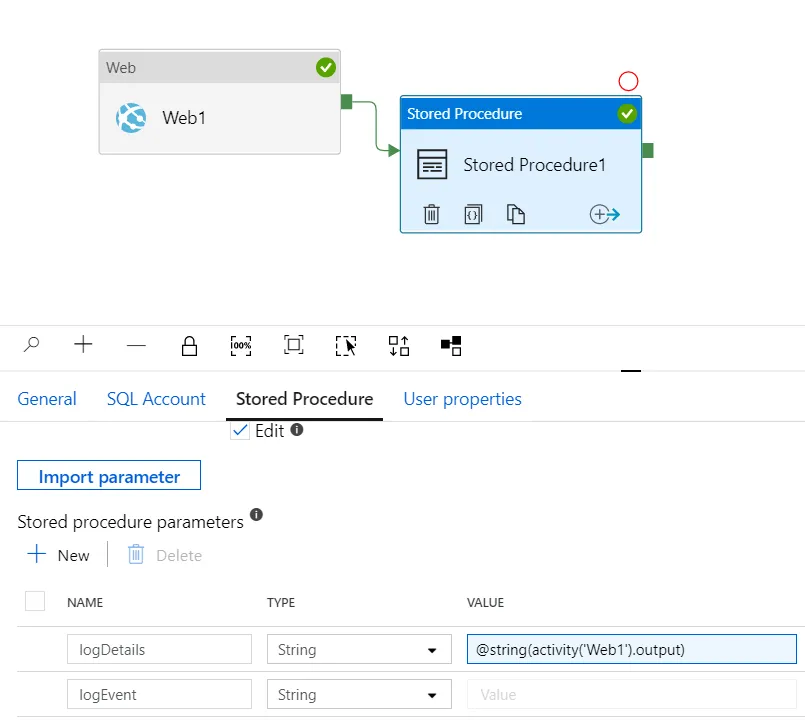
Task: Click the Stored procedure parameters heading
Action: pyautogui.click(x=130, y=522)
